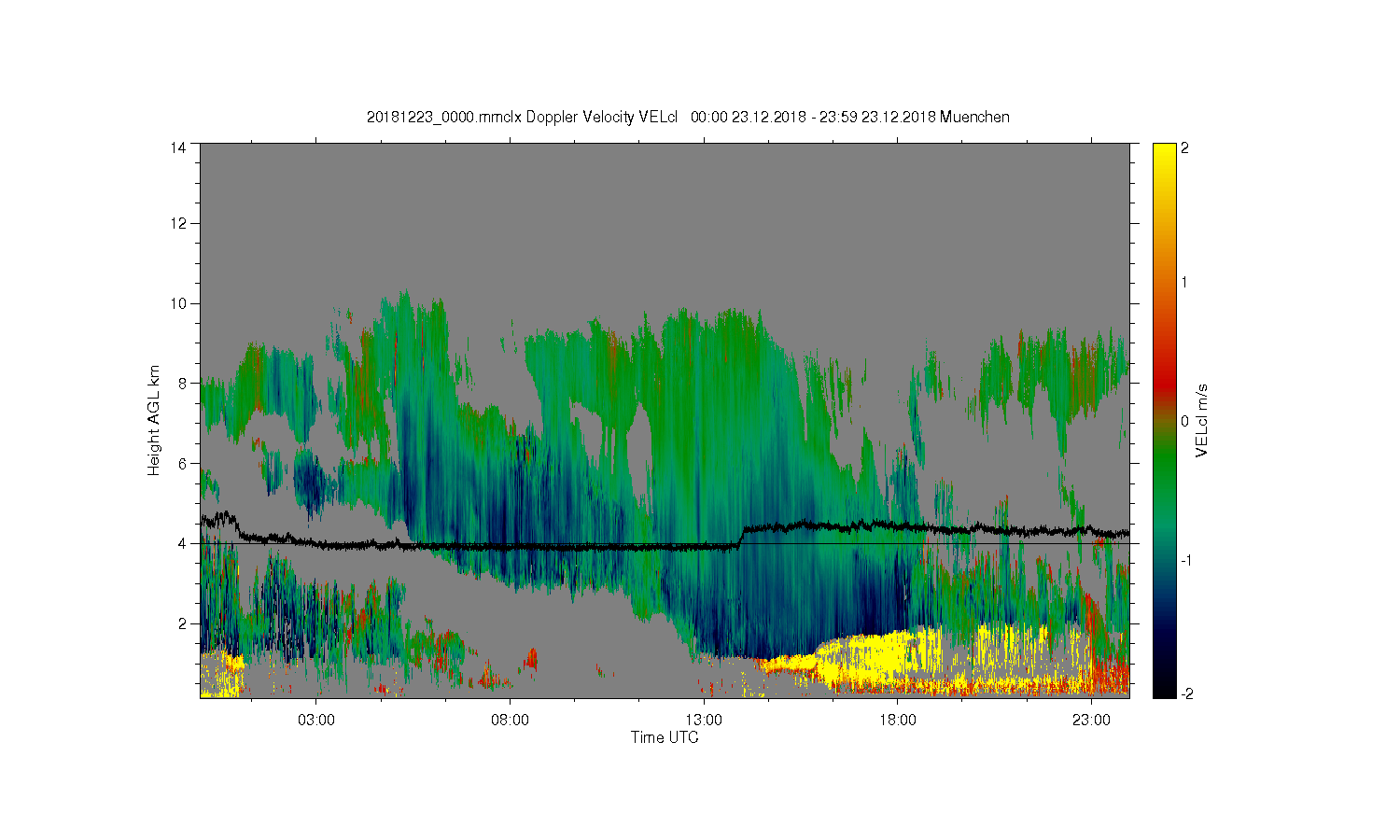Click the '03:00' time axis tick label
Screen dimensions: 1400x840
coord(316,721)
